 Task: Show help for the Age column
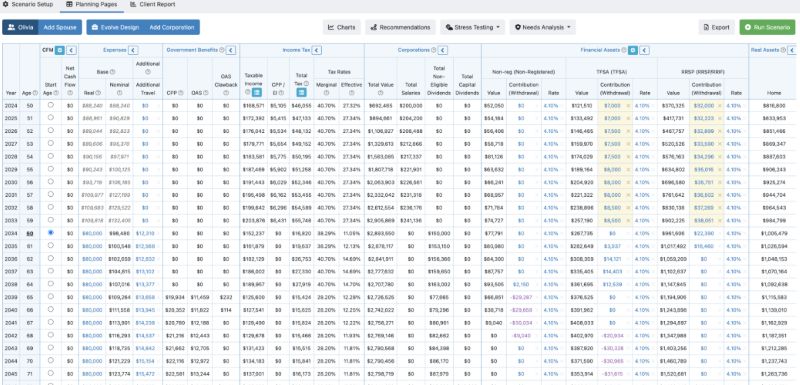click(x=35, y=93)
